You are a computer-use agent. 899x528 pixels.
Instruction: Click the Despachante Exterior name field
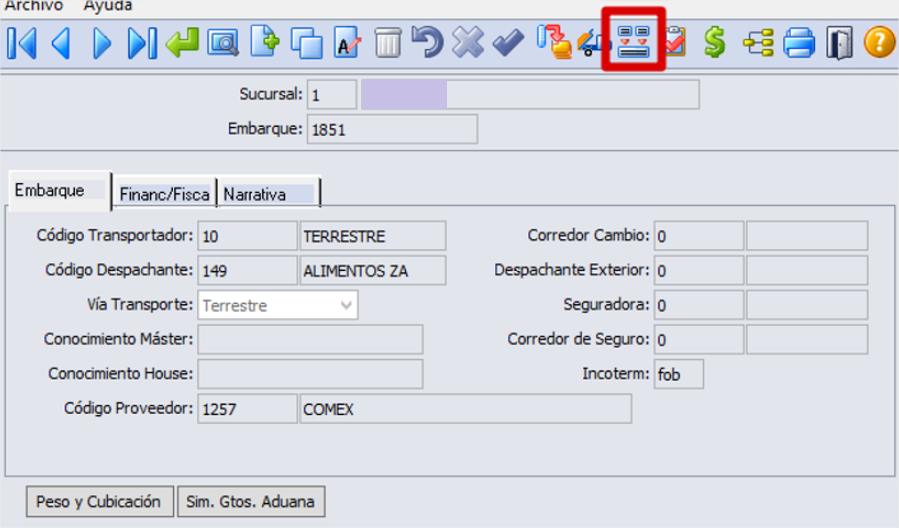(x=807, y=270)
